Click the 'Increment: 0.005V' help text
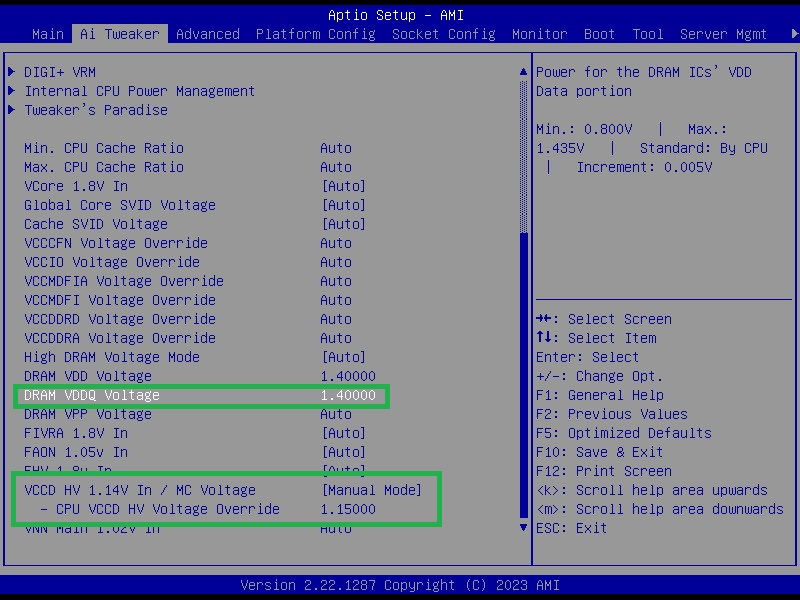800x600 pixels. coord(644,167)
